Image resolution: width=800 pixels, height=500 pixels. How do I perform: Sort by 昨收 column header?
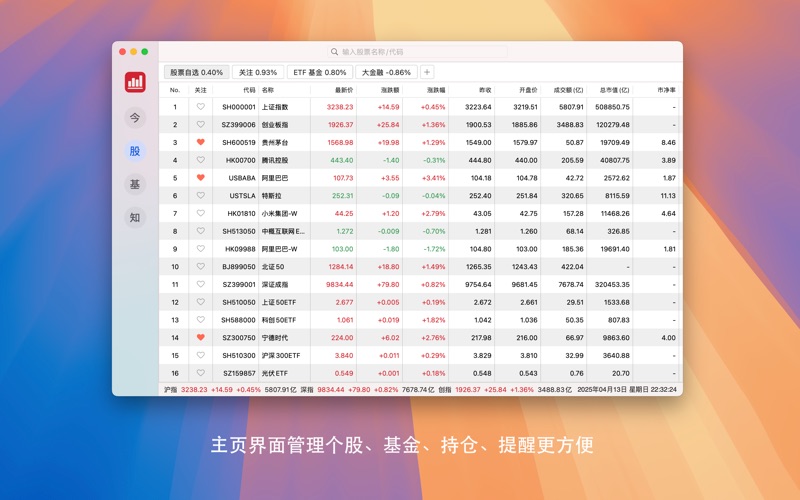485,90
